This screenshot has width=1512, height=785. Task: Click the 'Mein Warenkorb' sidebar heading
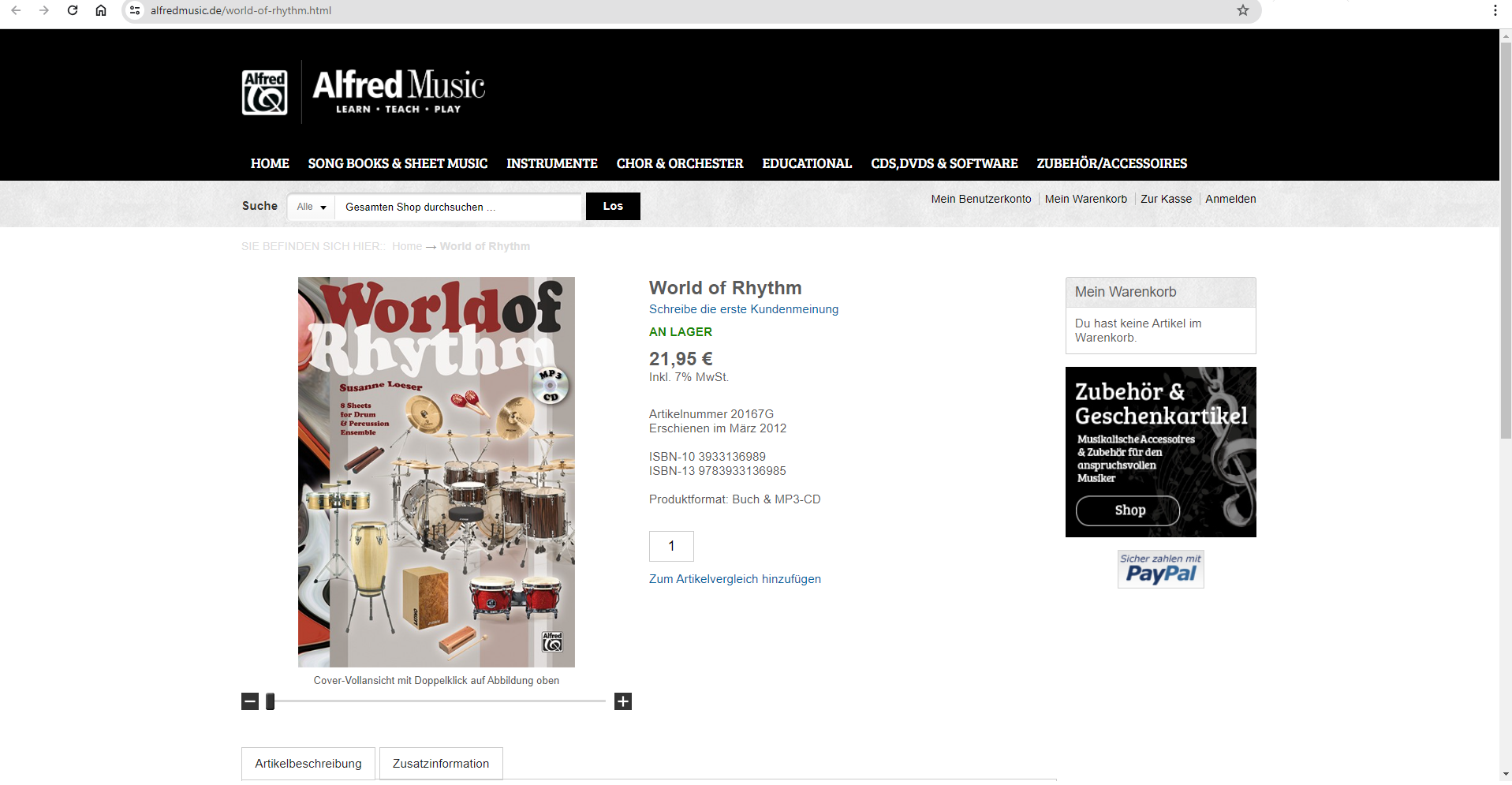click(x=1126, y=292)
